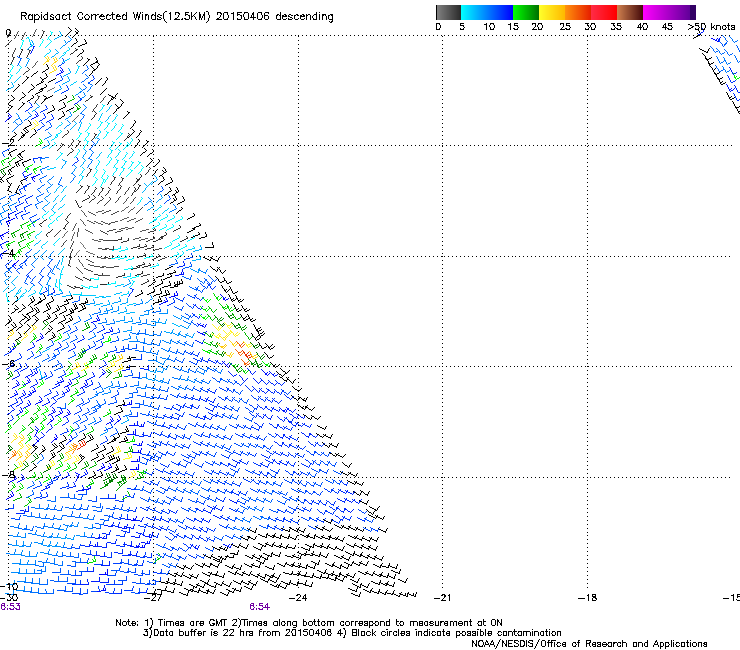The height and width of the screenshot is (650, 740).
Task: Click the '35' legend scale label
Action: tap(616, 27)
